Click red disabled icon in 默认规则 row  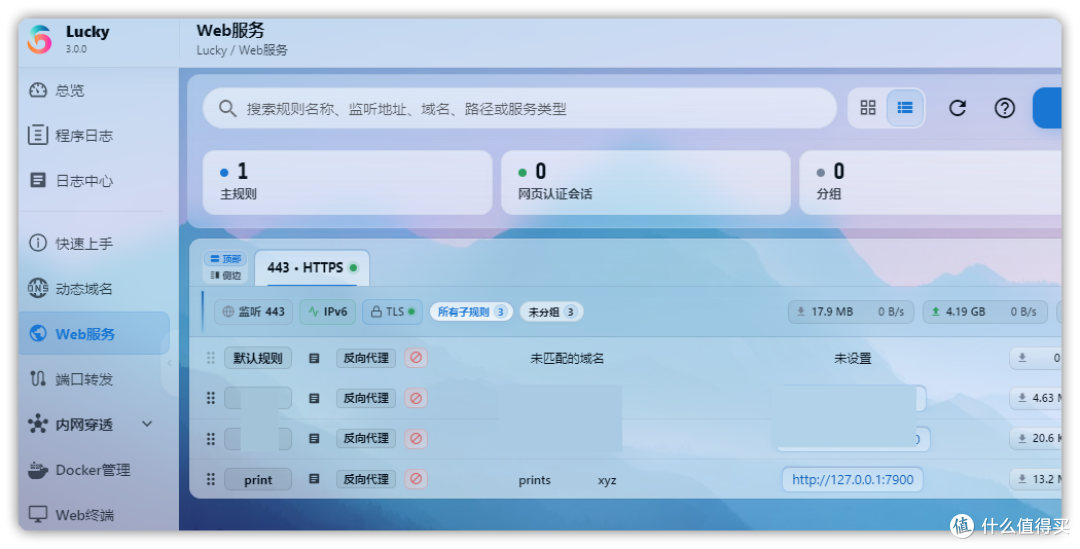tap(416, 358)
